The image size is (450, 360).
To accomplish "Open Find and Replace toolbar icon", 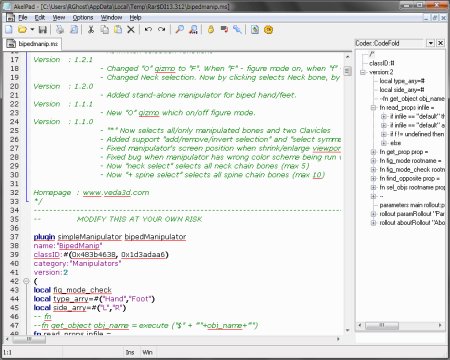I will pyautogui.click(x=193, y=30).
